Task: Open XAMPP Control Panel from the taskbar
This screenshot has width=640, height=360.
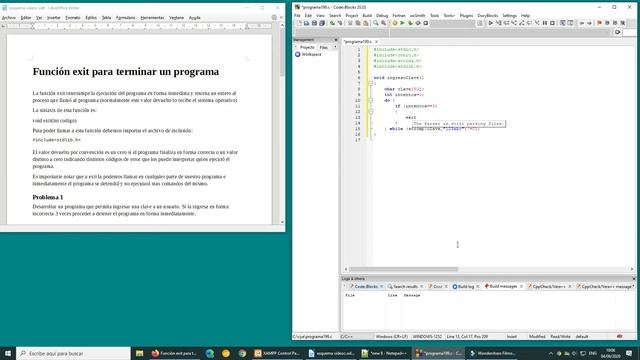Action: point(278,353)
